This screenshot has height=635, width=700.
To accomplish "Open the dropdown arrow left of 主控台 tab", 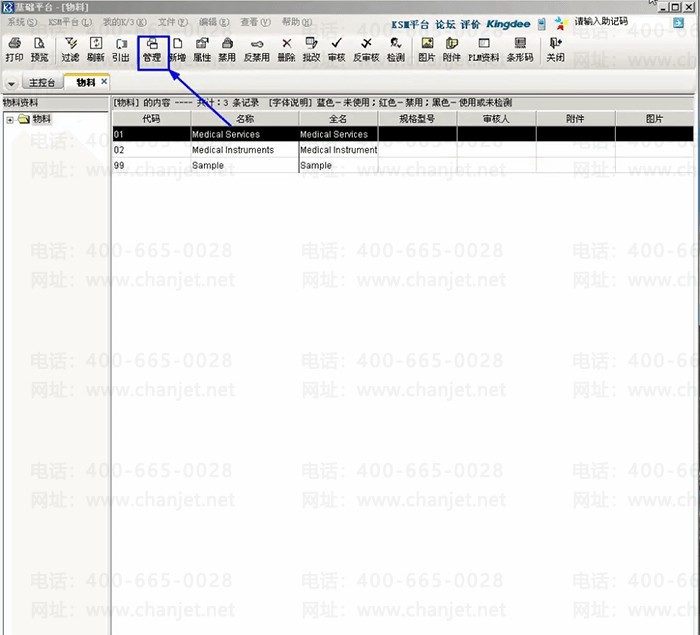I will click(11, 83).
